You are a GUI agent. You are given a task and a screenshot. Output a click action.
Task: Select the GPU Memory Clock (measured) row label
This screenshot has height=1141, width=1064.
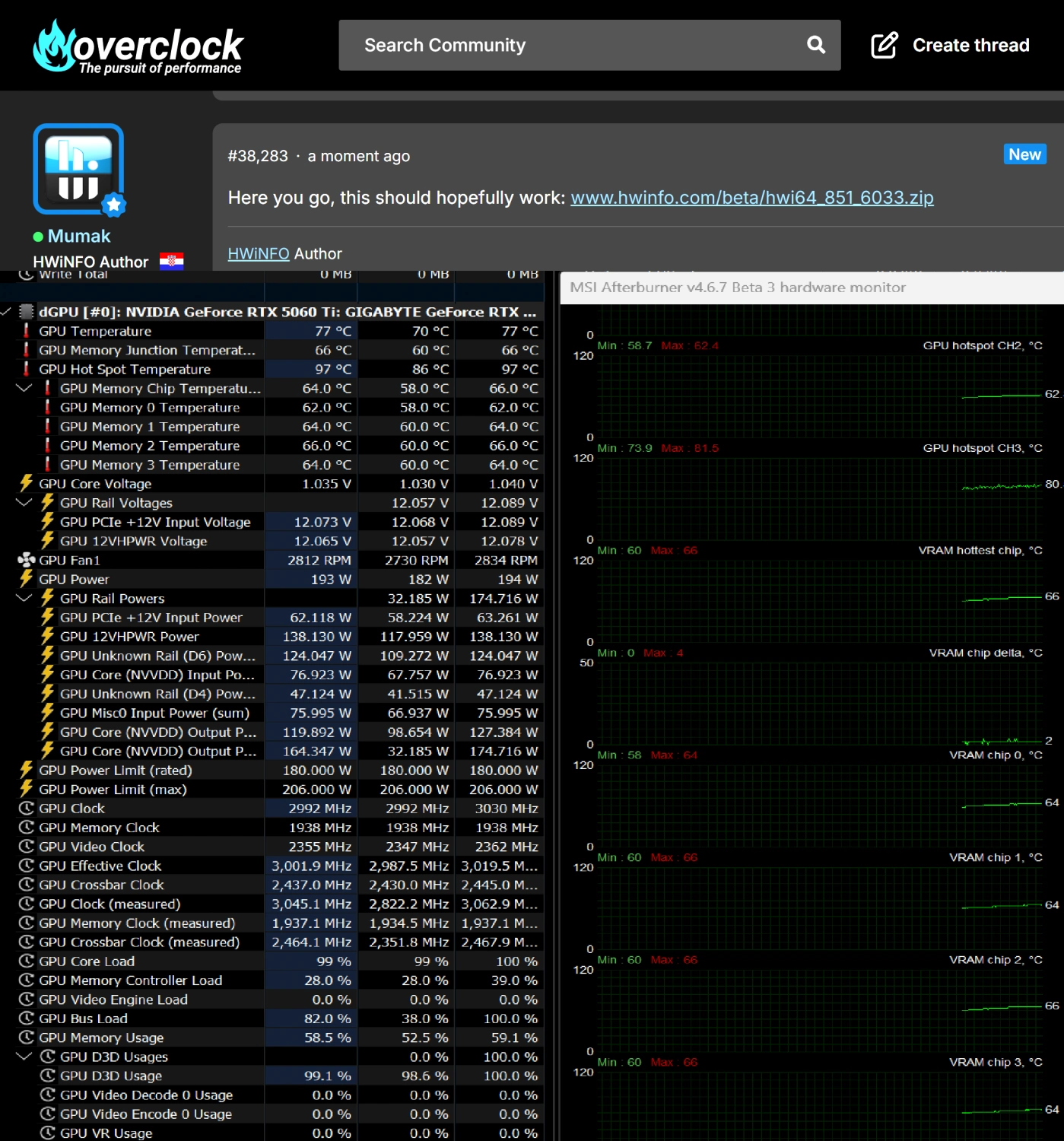[138, 923]
